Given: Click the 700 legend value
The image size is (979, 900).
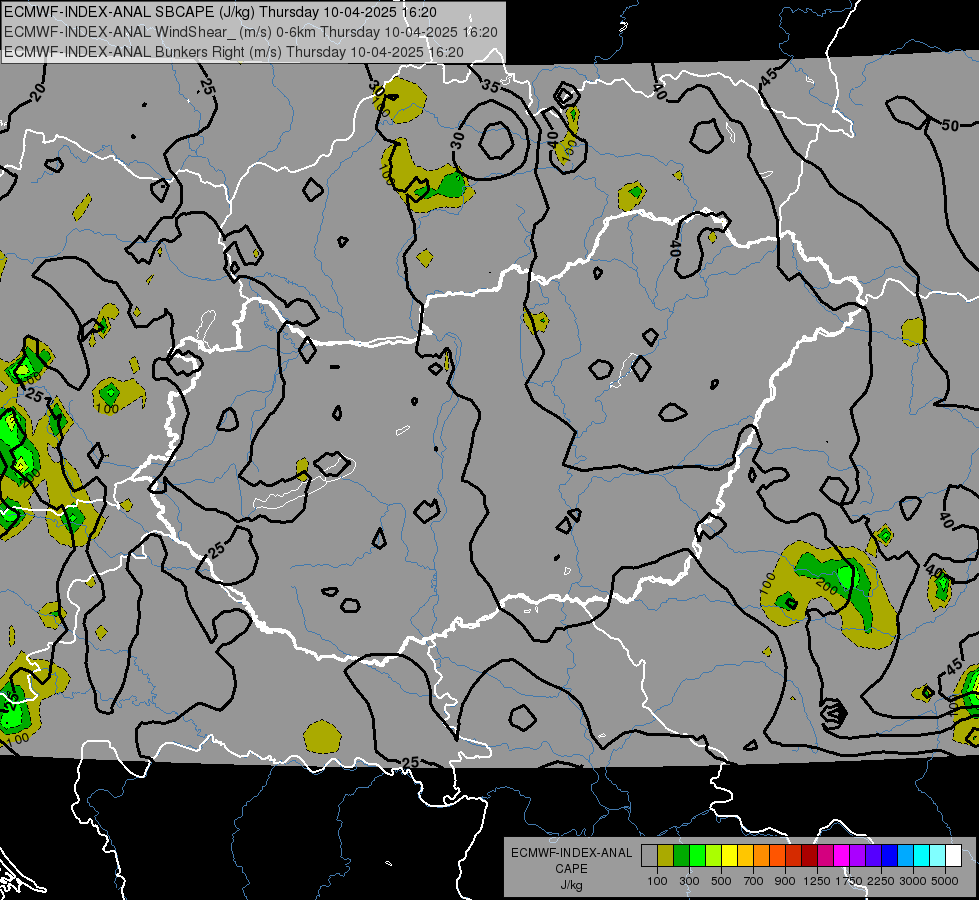Looking at the screenshot, I should 754,881.
